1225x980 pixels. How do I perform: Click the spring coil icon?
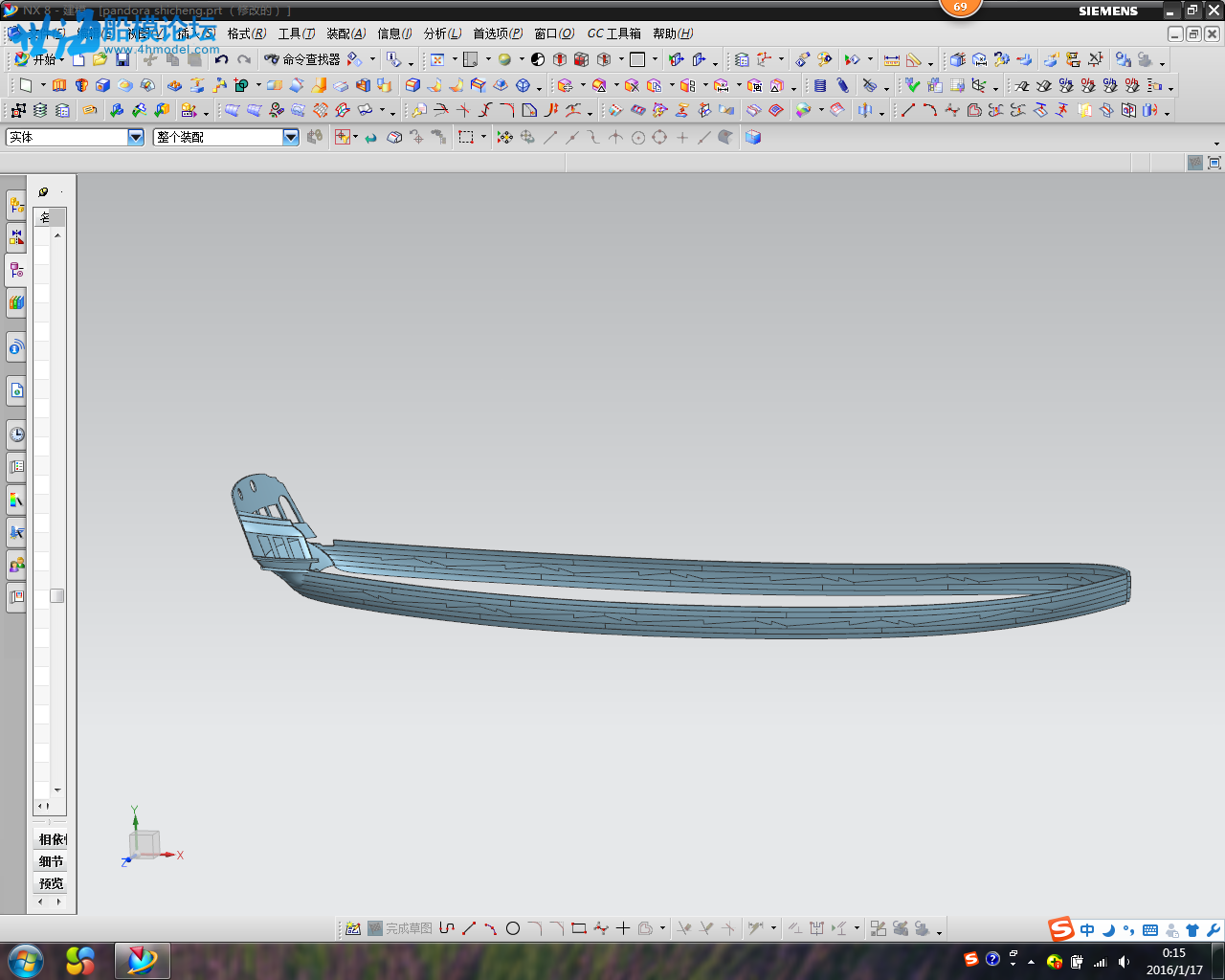tap(820, 85)
